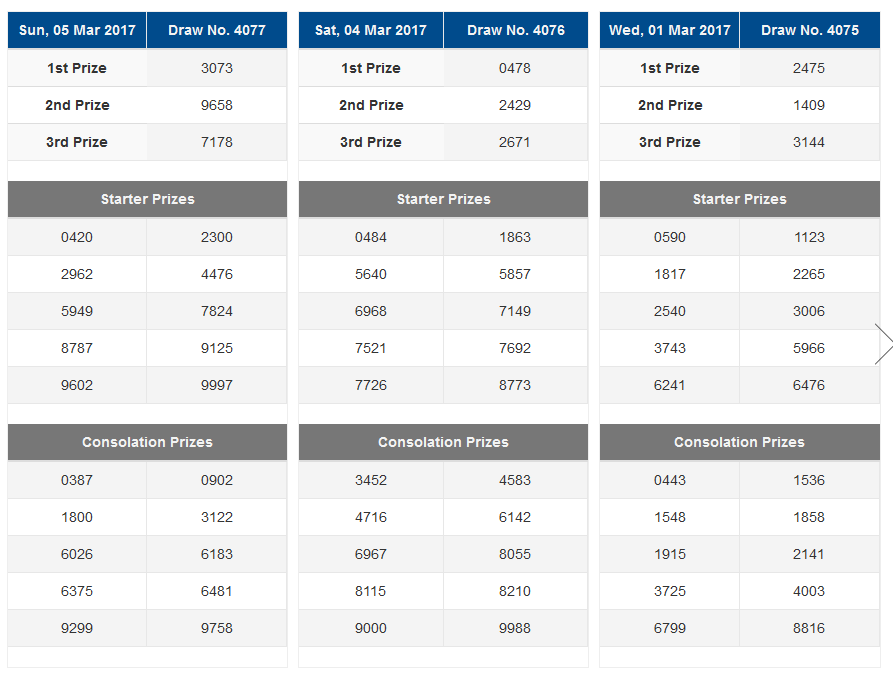
Task: Select the 2nd Prize number 9658
Action: 217,105
